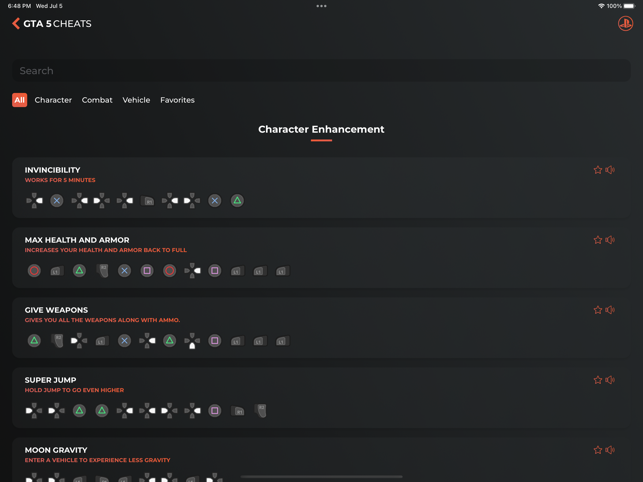643x482 pixels.
Task: Favorite the Max Health and Armor cheat
Action: pos(597,240)
